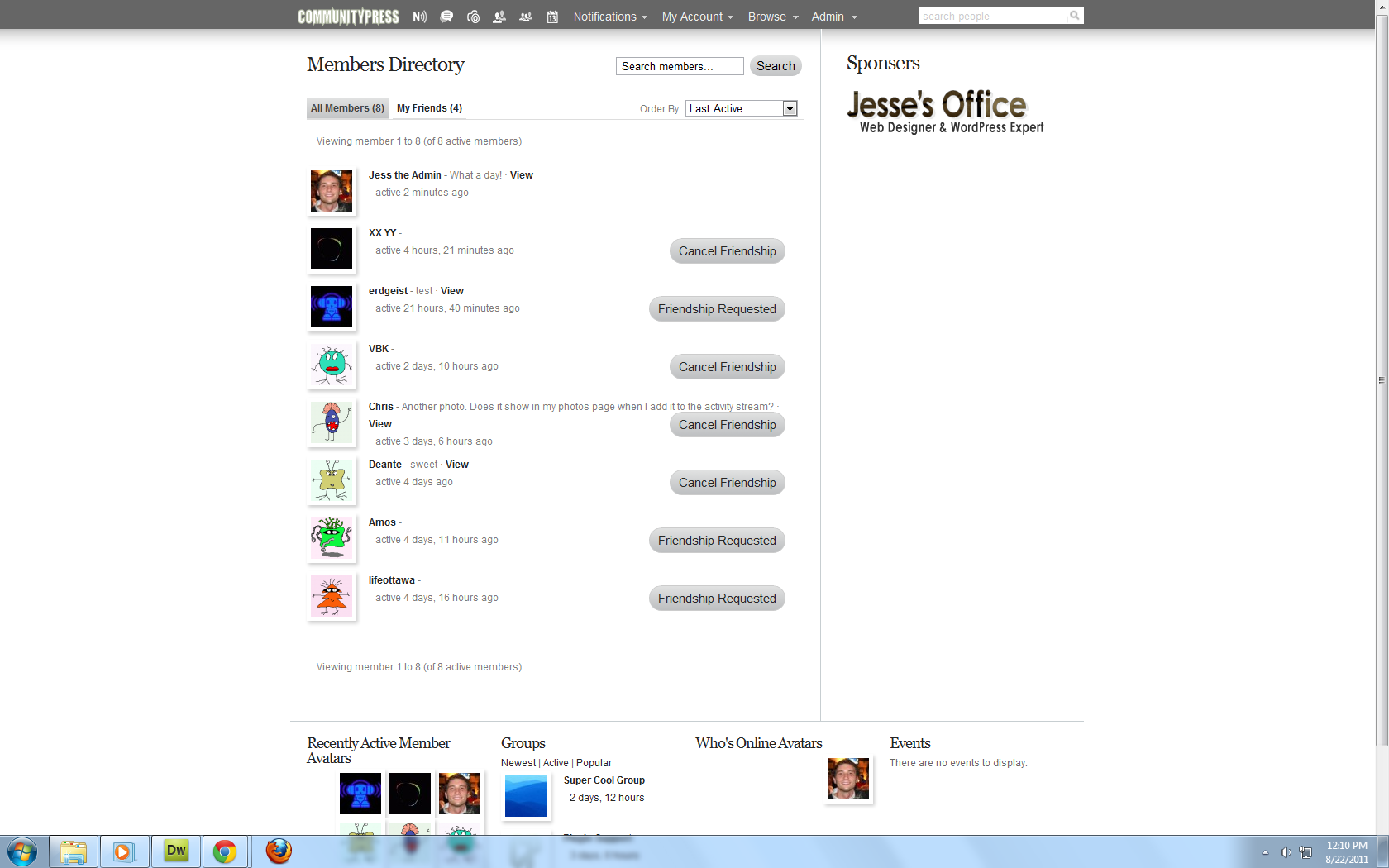Open the taskbar clock showing 12:10 PM
Screen dimensions: 1389x868
(x=1347, y=852)
